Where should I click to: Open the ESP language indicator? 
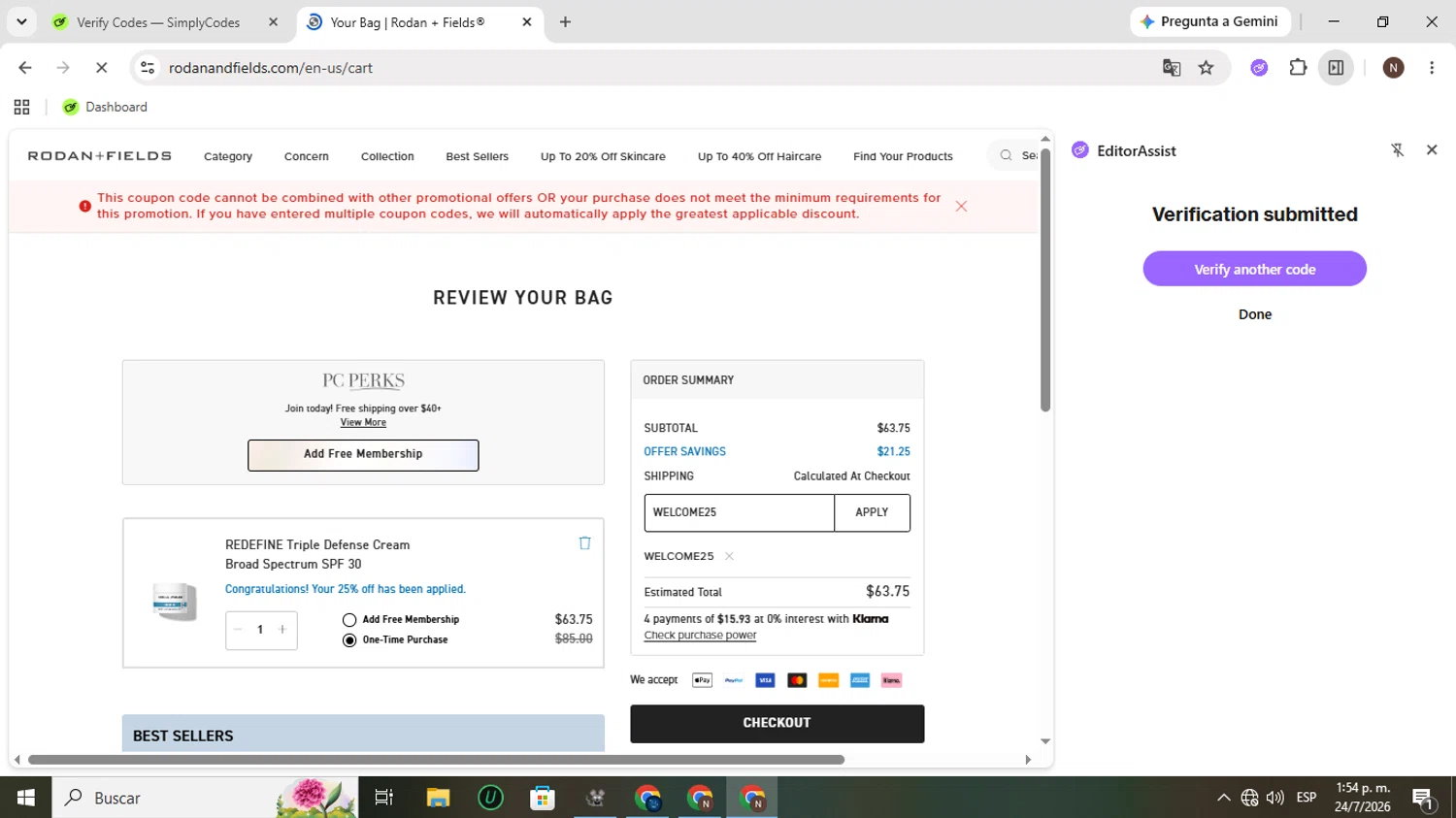(x=1307, y=798)
